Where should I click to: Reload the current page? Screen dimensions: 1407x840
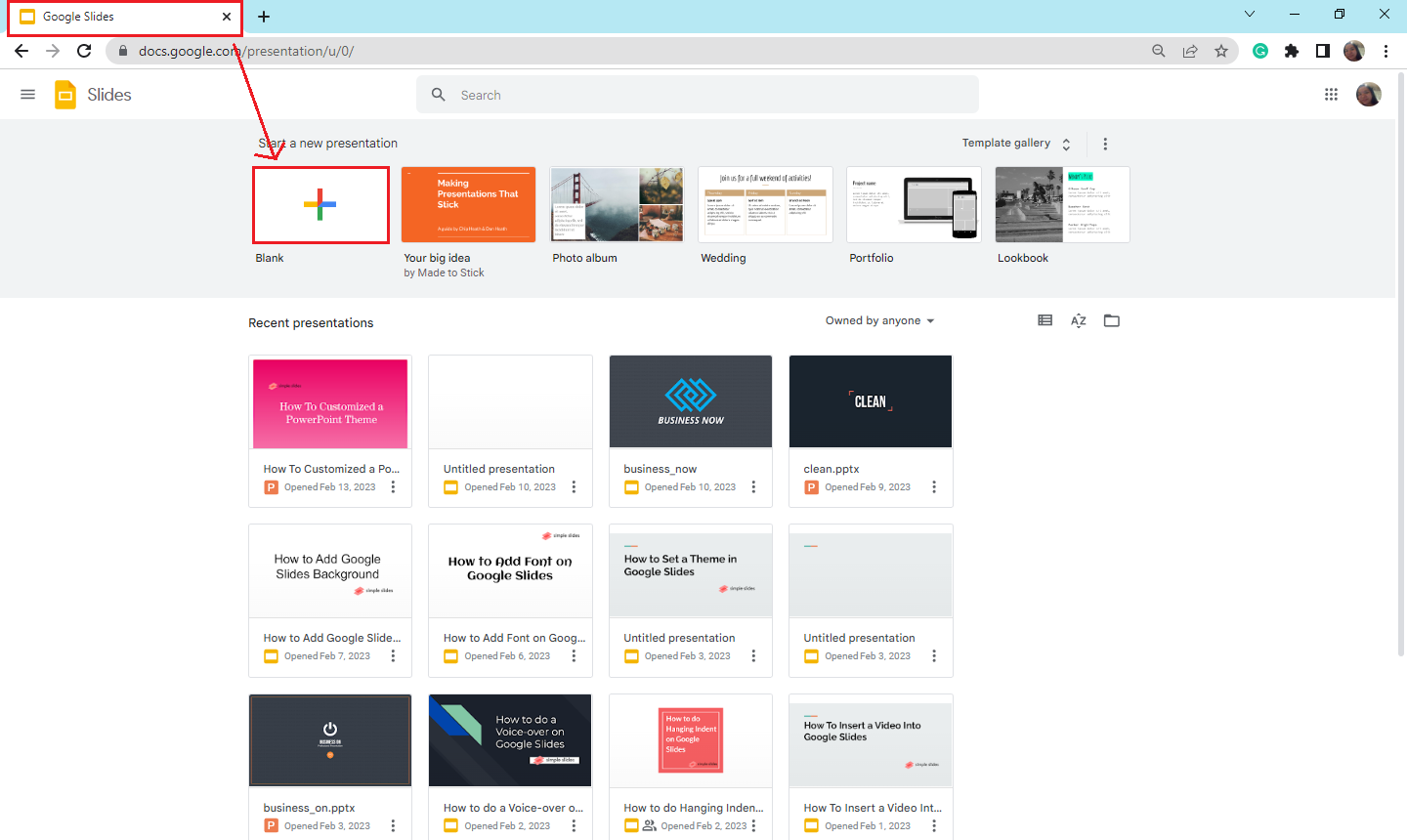(84, 51)
